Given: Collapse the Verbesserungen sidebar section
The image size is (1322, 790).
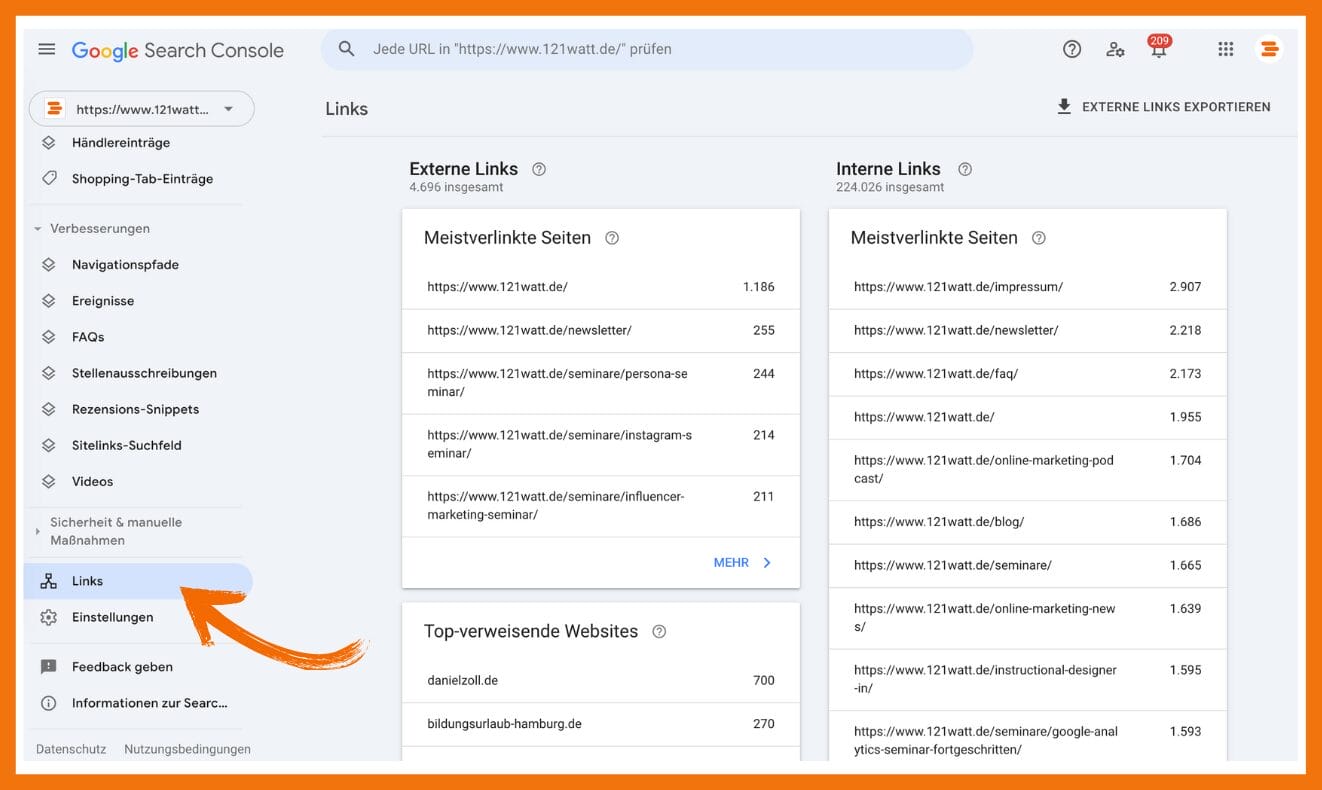Looking at the screenshot, I should 37,228.
